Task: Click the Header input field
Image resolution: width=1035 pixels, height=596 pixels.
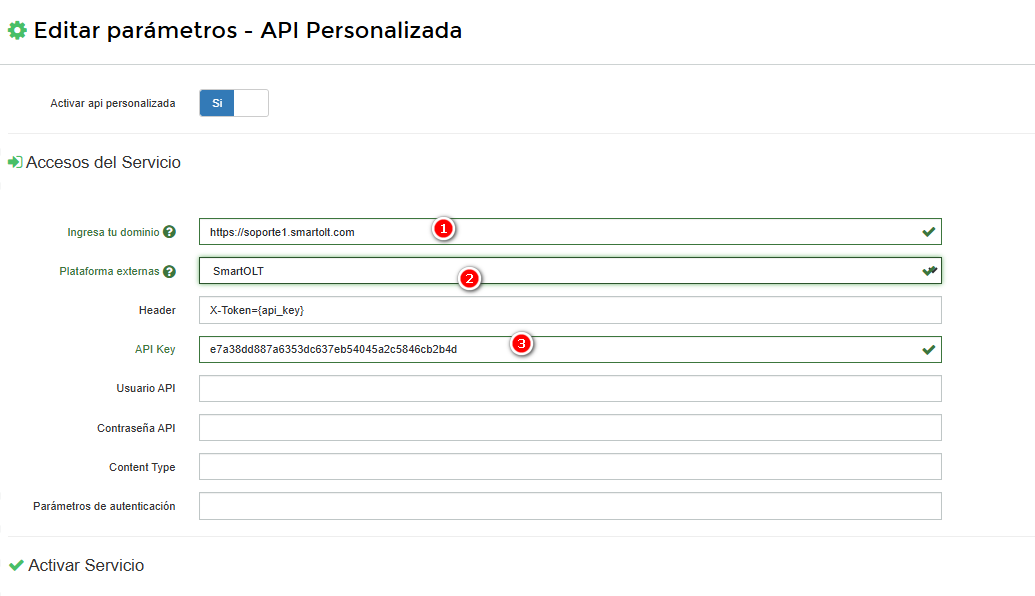Action: tap(570, 310)
